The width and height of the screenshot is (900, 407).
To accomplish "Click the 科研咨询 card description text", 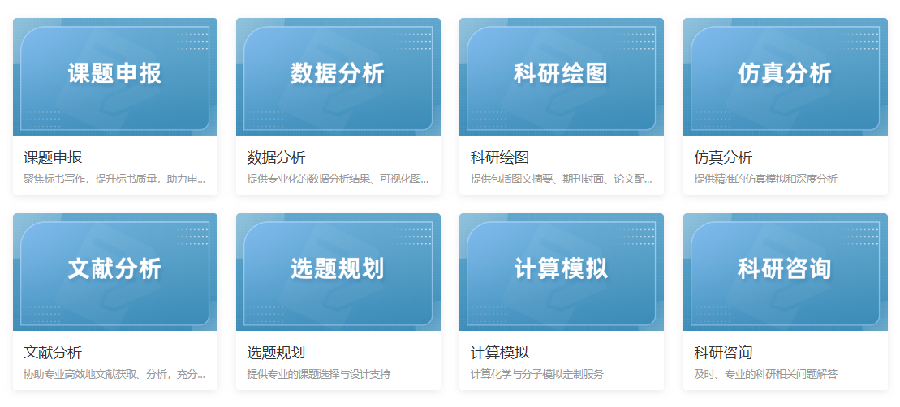I will (x=766, y=374).
